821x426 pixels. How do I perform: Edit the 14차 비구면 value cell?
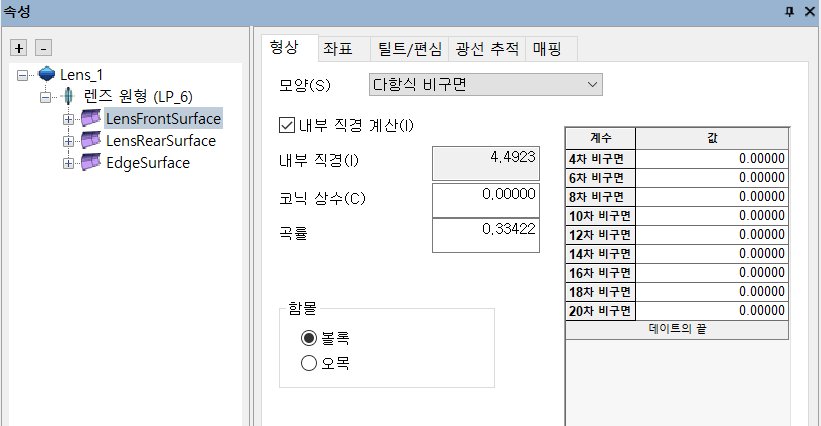tap(712, 254)
